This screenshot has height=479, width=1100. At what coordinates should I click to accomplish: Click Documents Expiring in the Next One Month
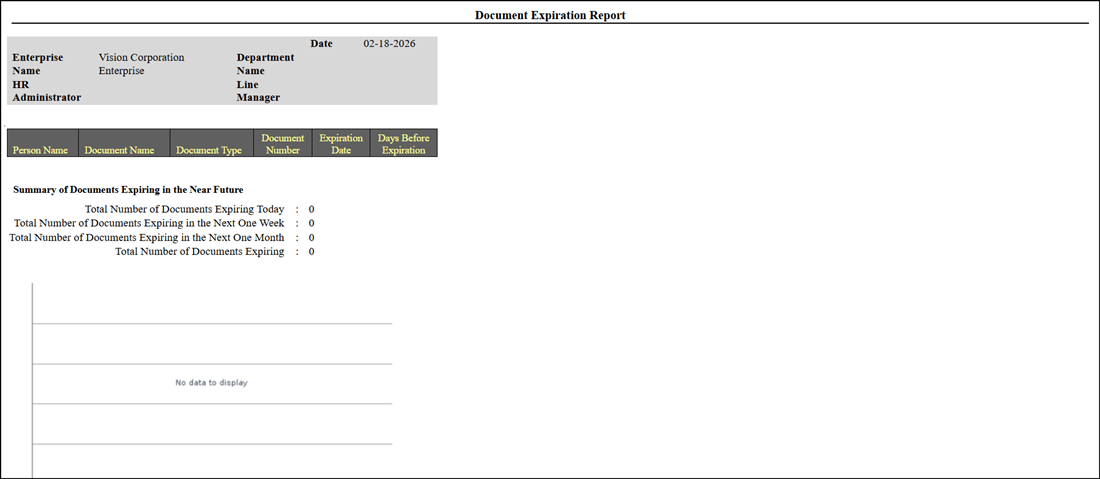tap(147, 237)
